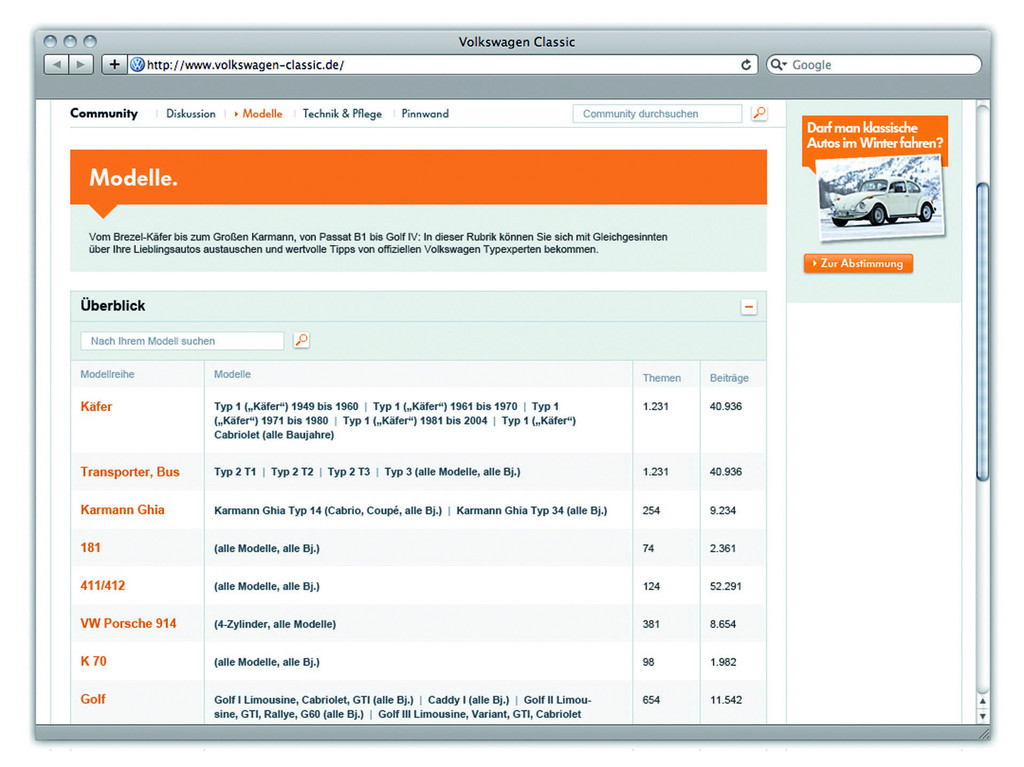The height and width of the screenshot is (767, 1024).
Task: Open the 411/412 model series
Action: pyautogui.click(x=103, y=585)
